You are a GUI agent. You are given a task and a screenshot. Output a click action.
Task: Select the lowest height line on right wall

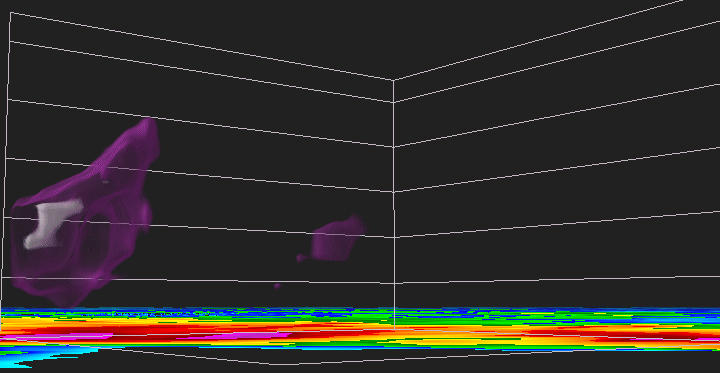pyautogui.click(x=557, y=280)
